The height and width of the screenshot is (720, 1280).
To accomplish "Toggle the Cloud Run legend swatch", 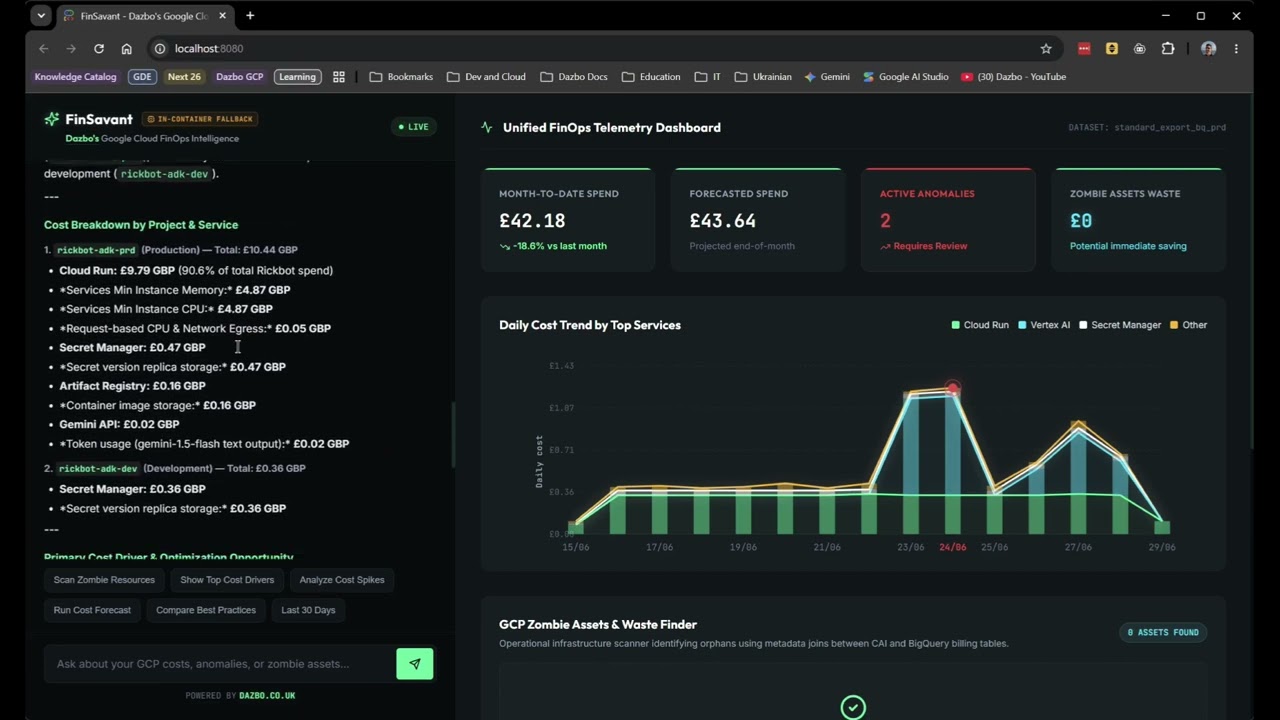I will tap(956, 325).
